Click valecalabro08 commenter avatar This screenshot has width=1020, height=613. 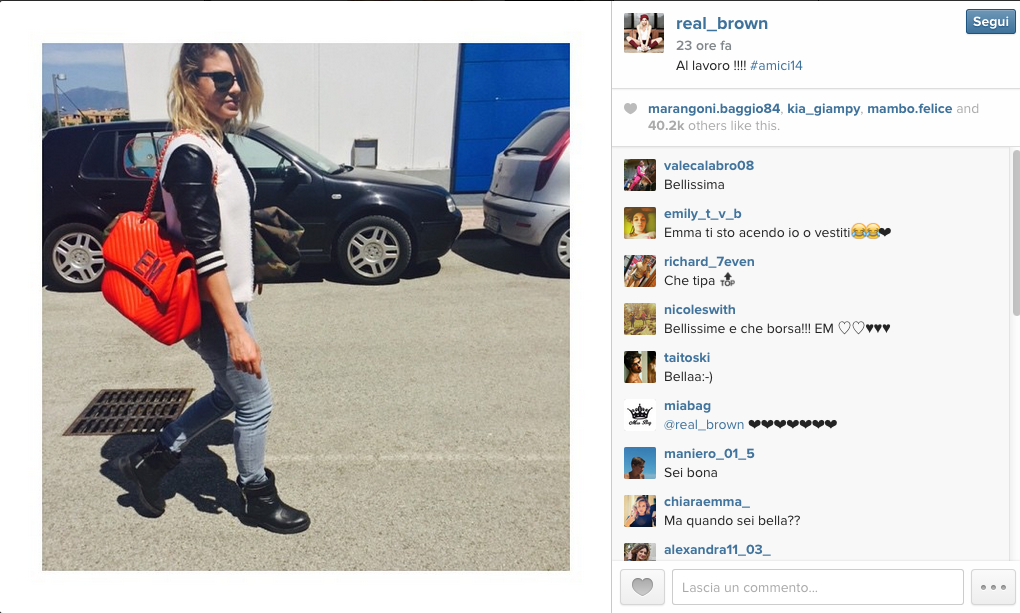pos(639,175)
